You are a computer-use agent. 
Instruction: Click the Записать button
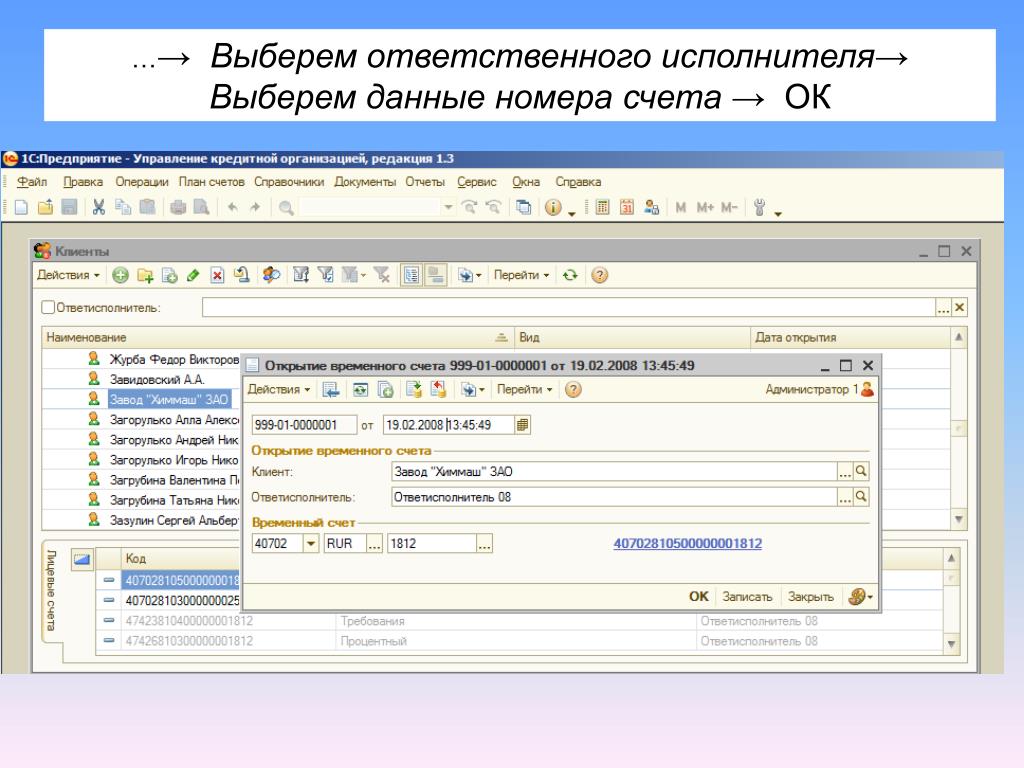pyautogui.click(x=747, y=596)
